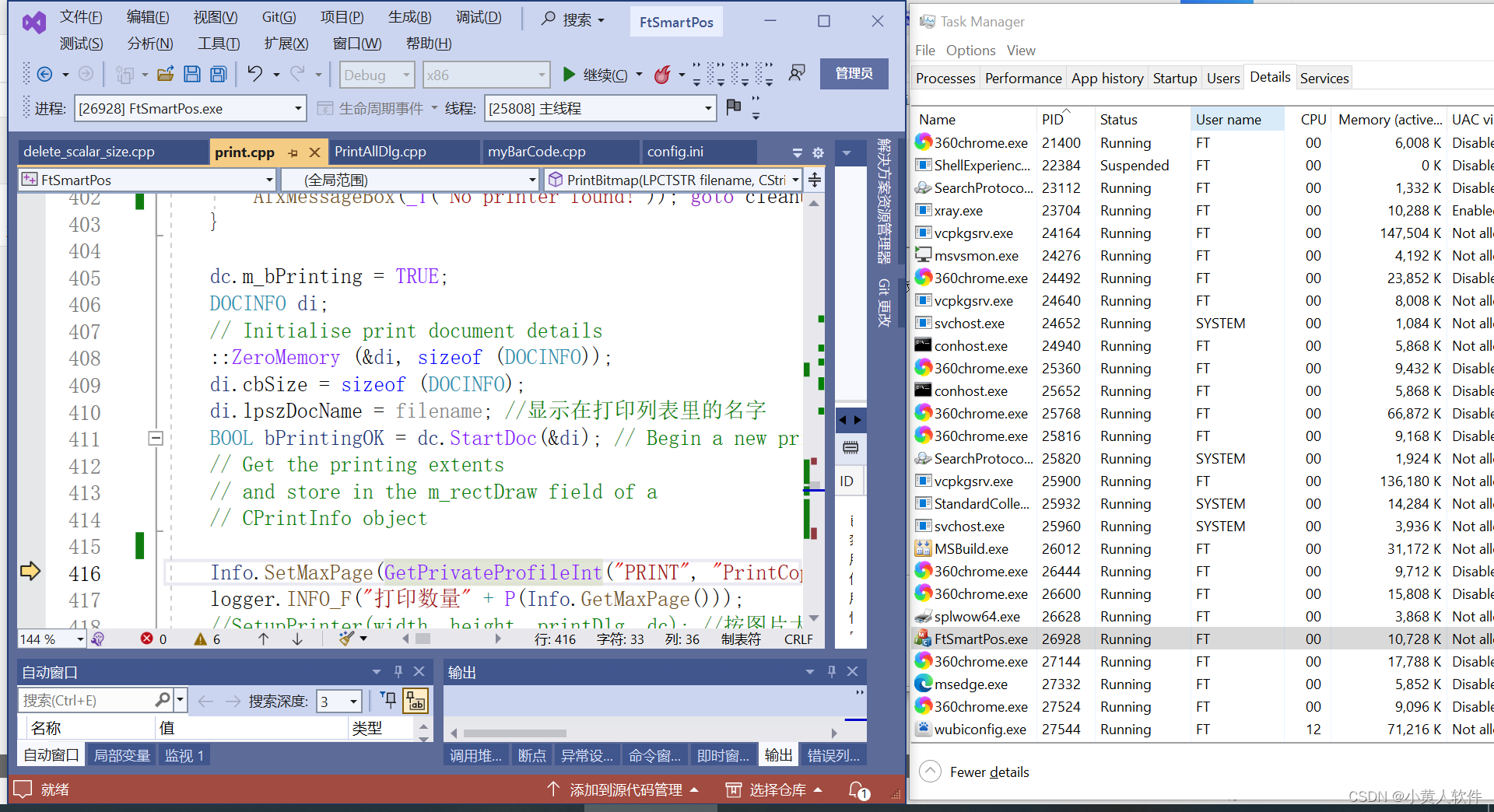This screenshot has width=1494, height=812.
Task: Open the x86 platform dropdown
Action: pyautogui.click(x=486, y=75)
